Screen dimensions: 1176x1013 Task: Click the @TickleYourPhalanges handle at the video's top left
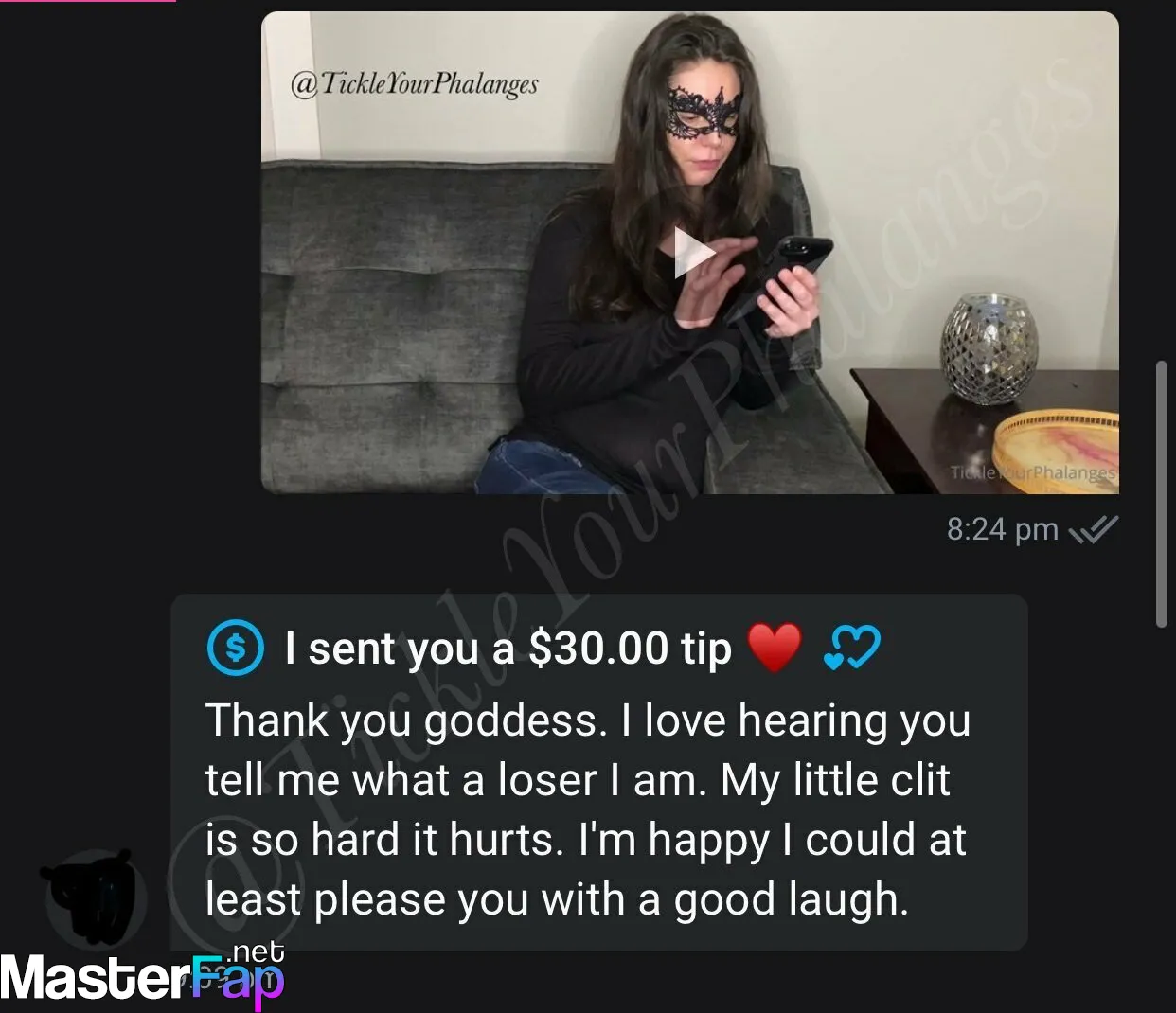pos(414,84)
